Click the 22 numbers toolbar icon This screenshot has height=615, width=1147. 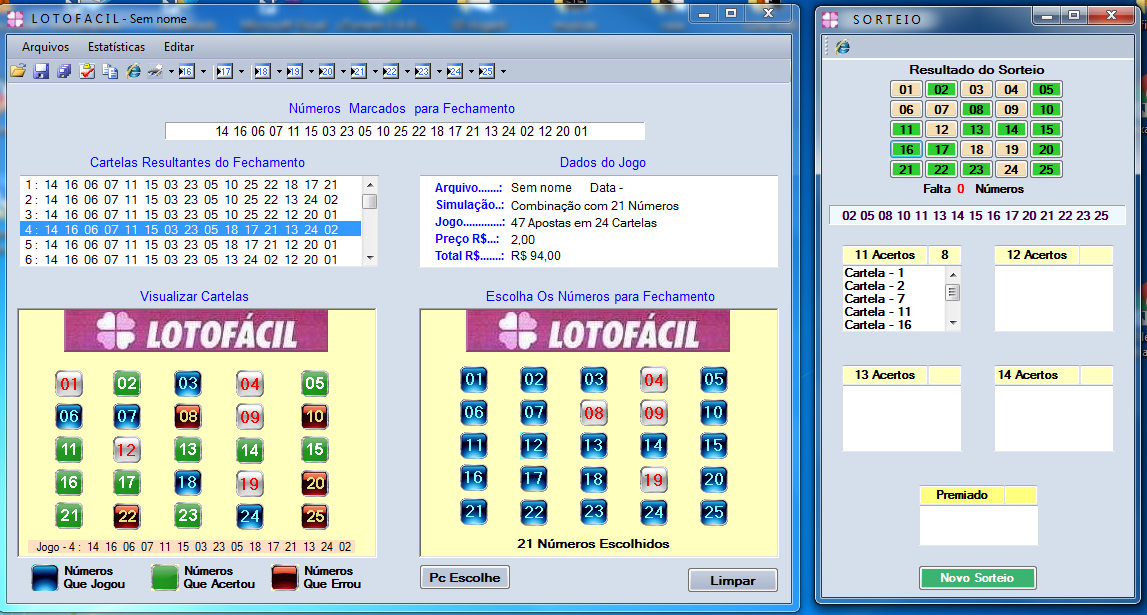[390, 71]
